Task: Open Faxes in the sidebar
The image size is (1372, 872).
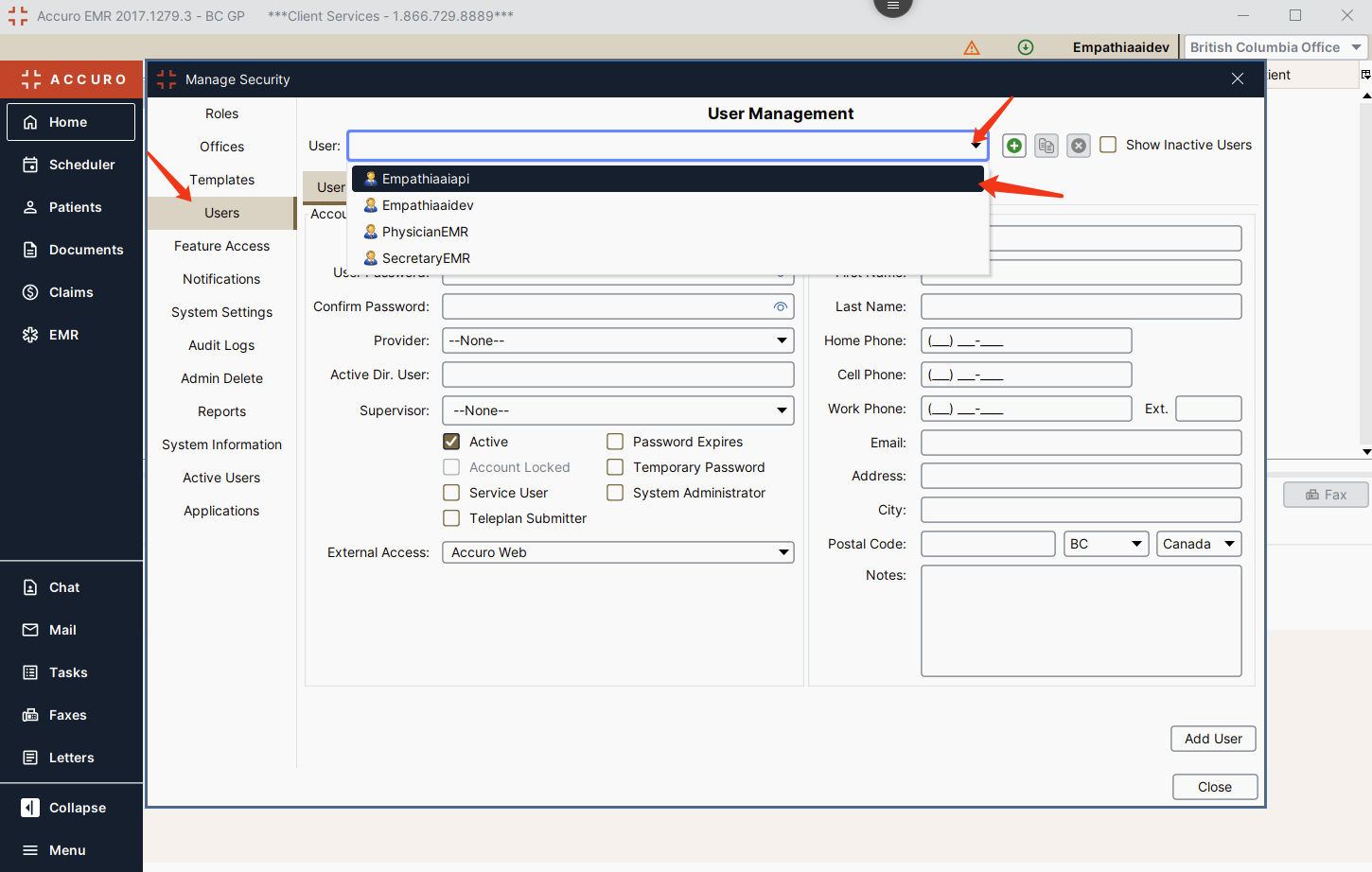Action: [x=71, y=715]
